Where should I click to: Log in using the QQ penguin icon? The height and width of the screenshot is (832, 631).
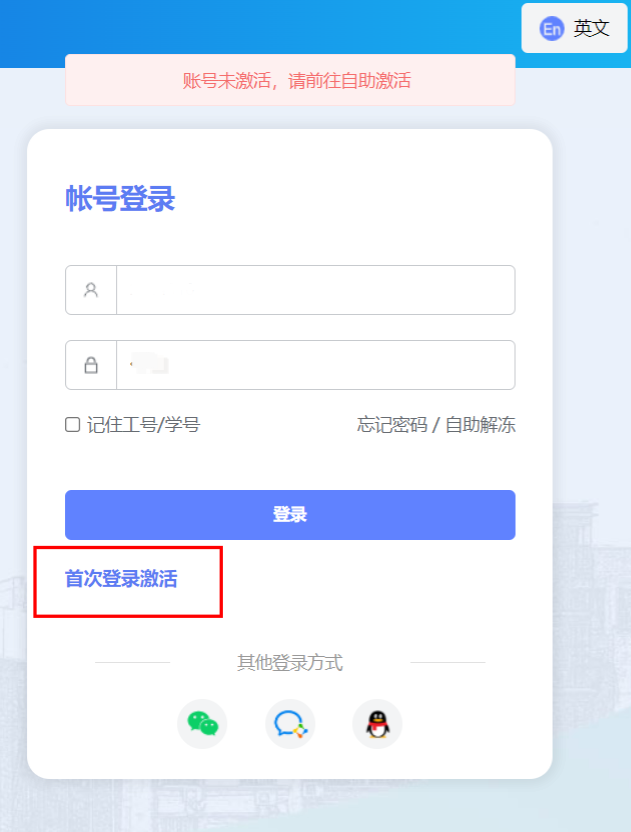377,724
